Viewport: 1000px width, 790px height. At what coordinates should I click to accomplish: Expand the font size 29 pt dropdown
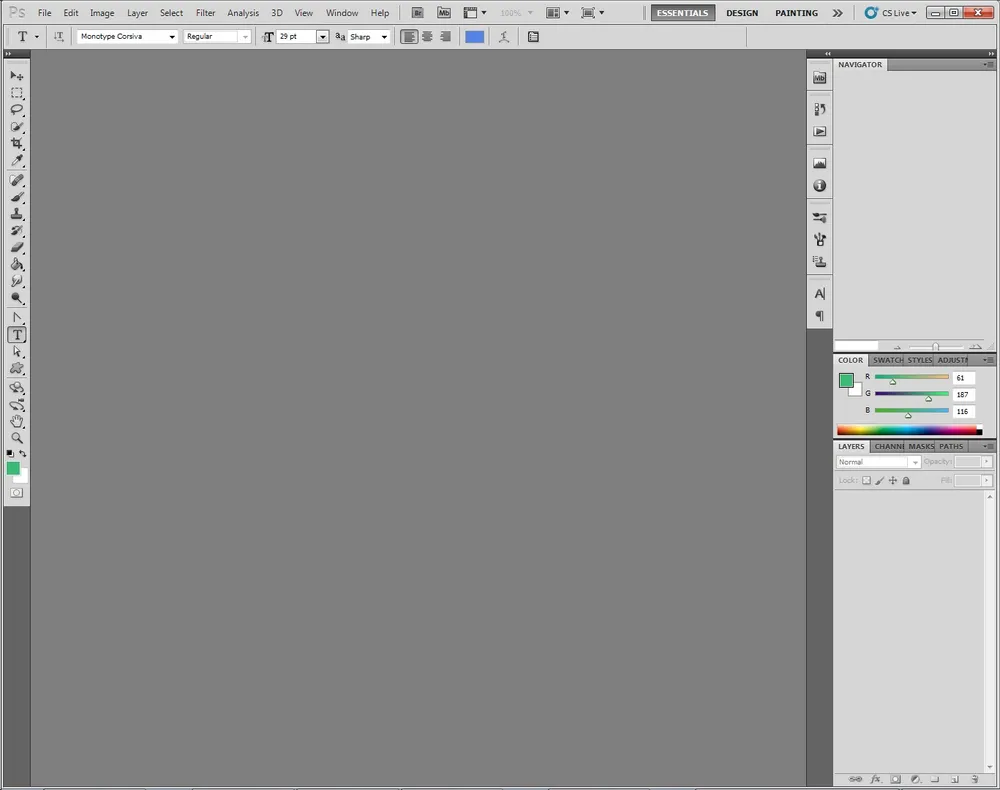(322, 37)
